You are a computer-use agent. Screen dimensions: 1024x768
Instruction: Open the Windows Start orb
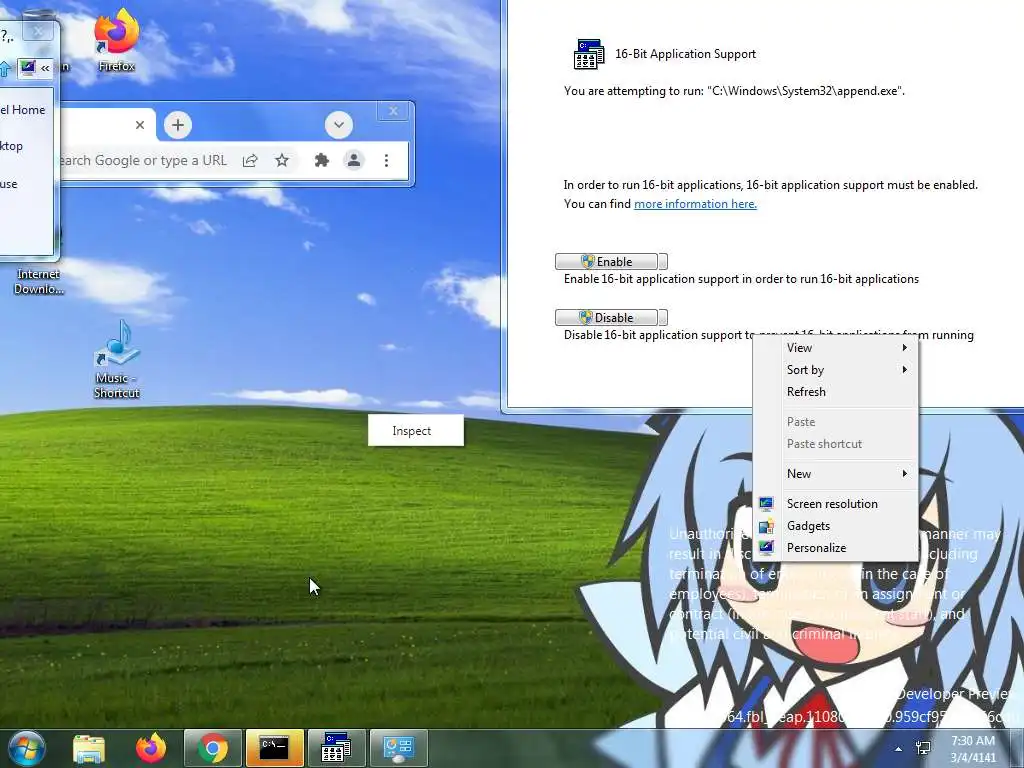click(x=26, y=748)
